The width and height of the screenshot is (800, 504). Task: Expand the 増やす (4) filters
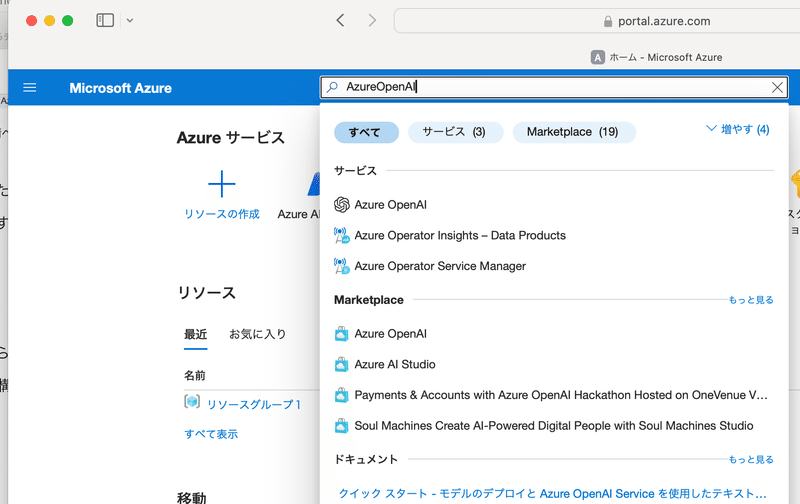pos(738,130)
